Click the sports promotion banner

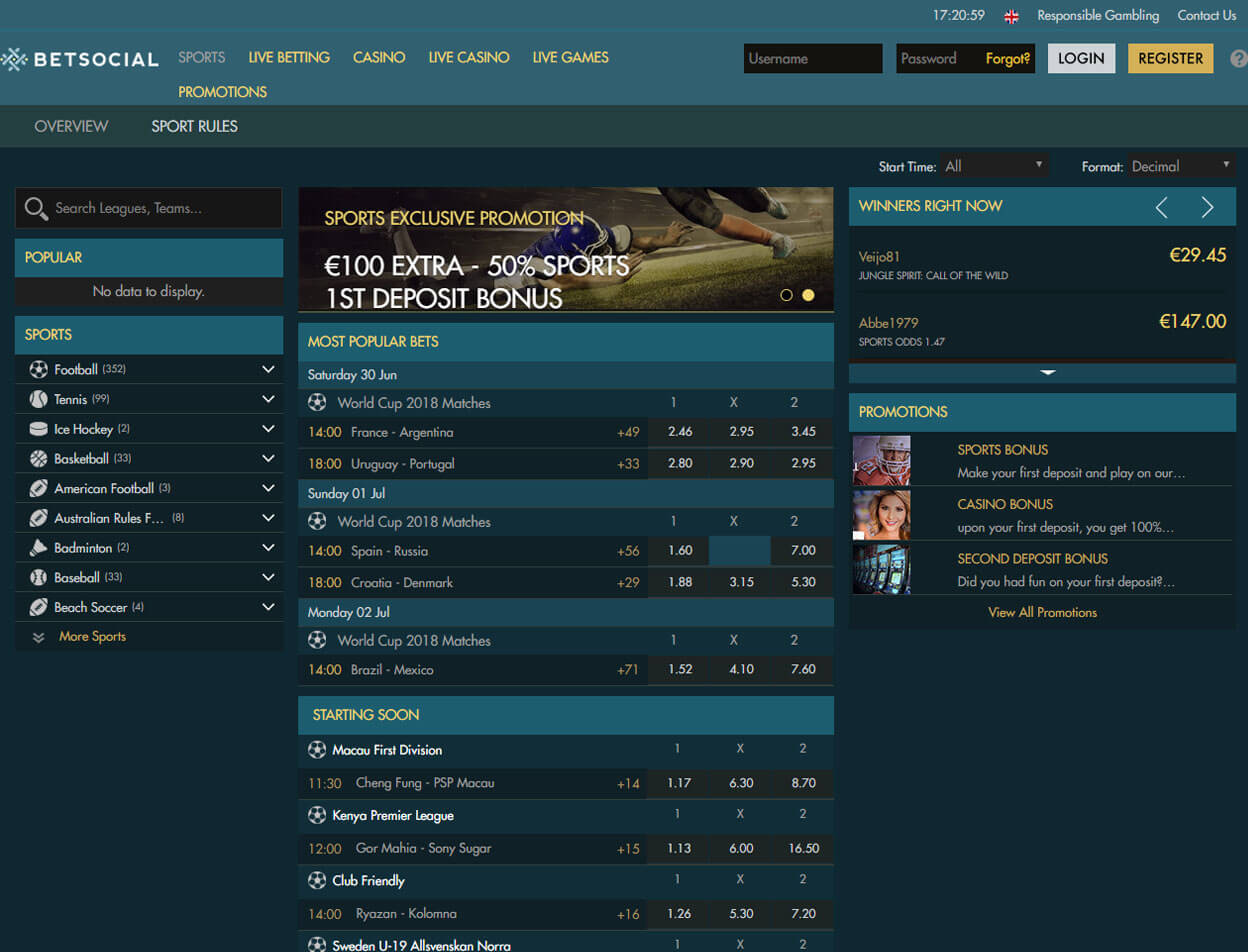565,249
